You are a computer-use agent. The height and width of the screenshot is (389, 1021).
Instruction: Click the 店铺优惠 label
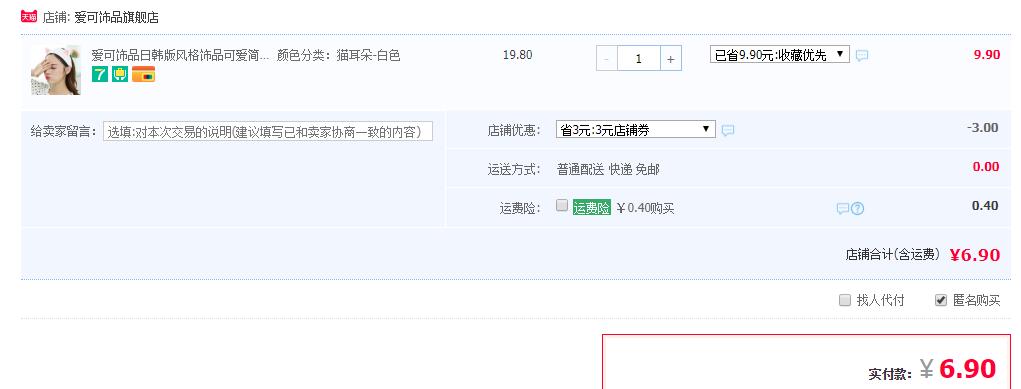tap(514, 130)
